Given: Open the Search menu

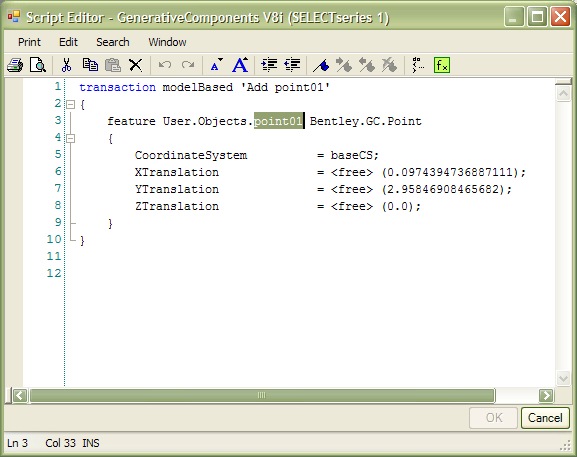Looking at the screenshot, I should click(113, 42).
